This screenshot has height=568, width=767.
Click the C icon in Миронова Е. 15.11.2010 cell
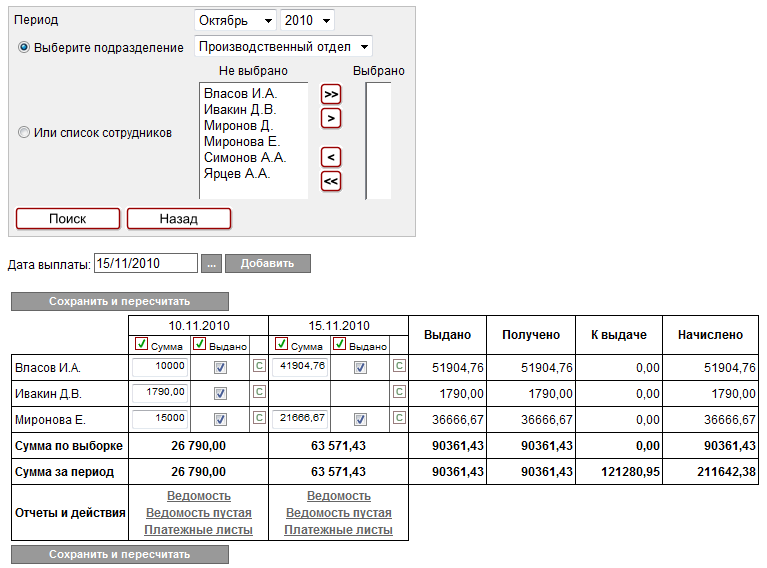coord(399,419)
